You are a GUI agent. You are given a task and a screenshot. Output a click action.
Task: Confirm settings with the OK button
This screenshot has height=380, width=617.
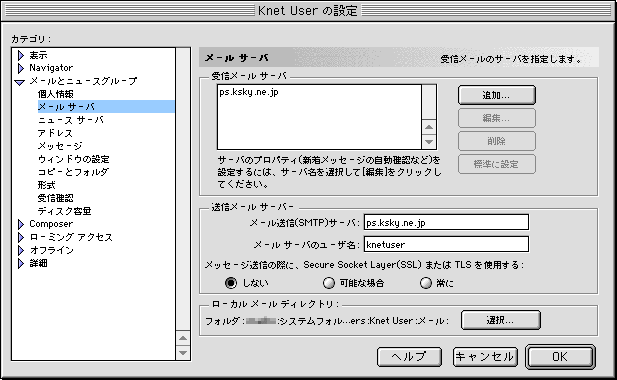click(x=560, y=357)
